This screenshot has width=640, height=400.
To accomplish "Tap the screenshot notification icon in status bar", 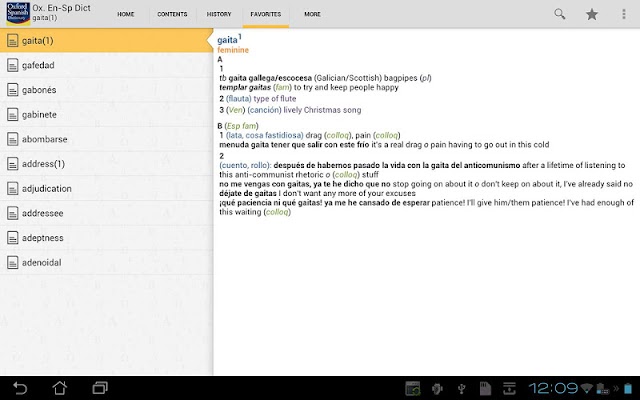I will tap(413, 388).
